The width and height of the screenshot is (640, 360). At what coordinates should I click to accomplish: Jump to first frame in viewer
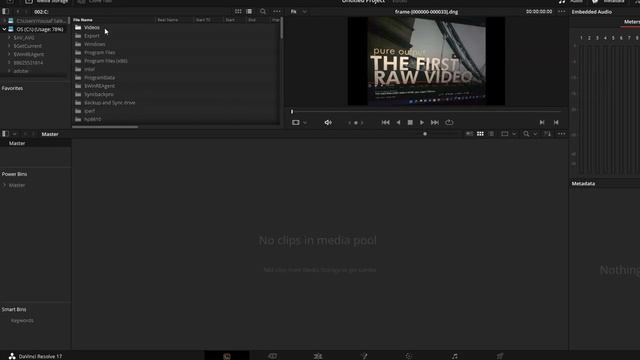385,122
